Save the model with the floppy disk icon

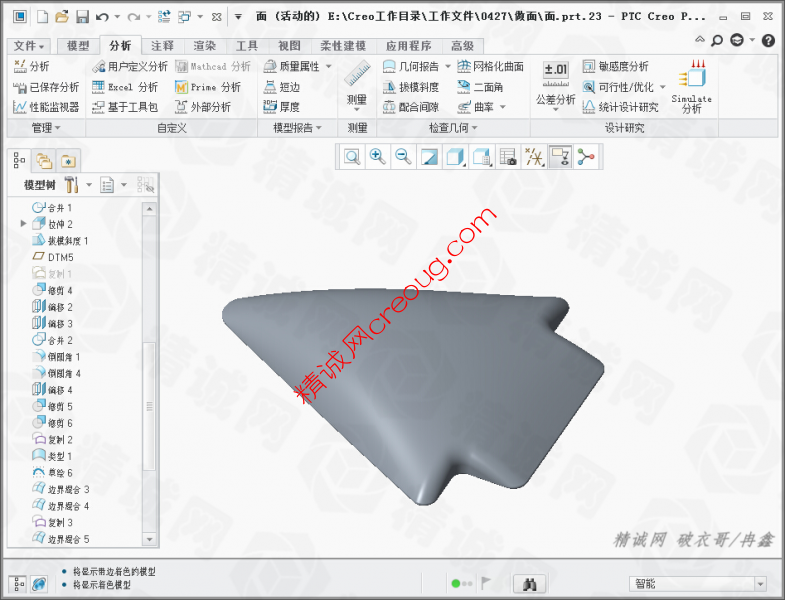pos(82,17)
